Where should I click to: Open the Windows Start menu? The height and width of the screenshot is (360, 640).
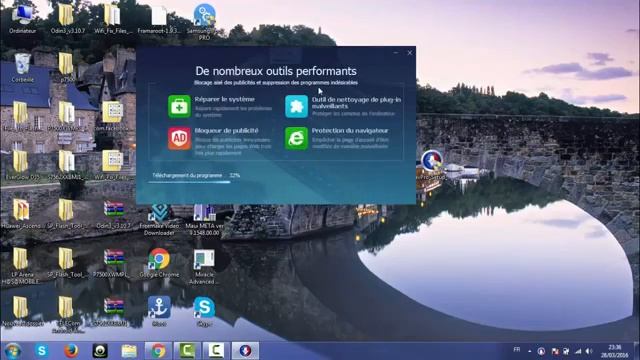click(x=12, y=351)
